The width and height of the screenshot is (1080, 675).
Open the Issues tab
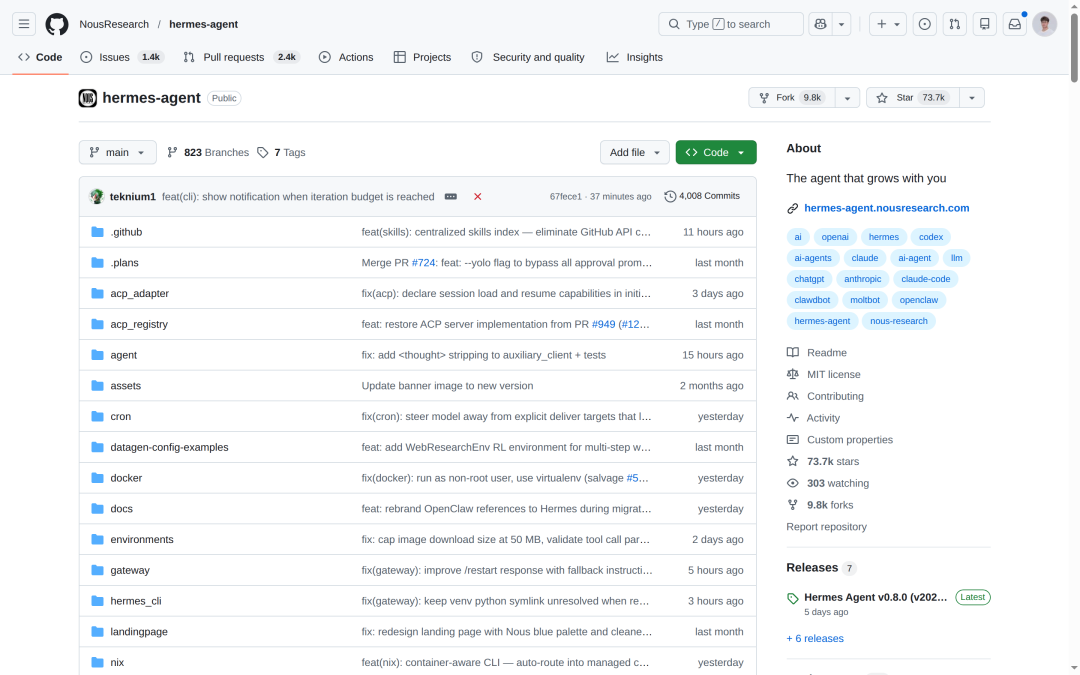pyautogui.click(x=122, y=57)
